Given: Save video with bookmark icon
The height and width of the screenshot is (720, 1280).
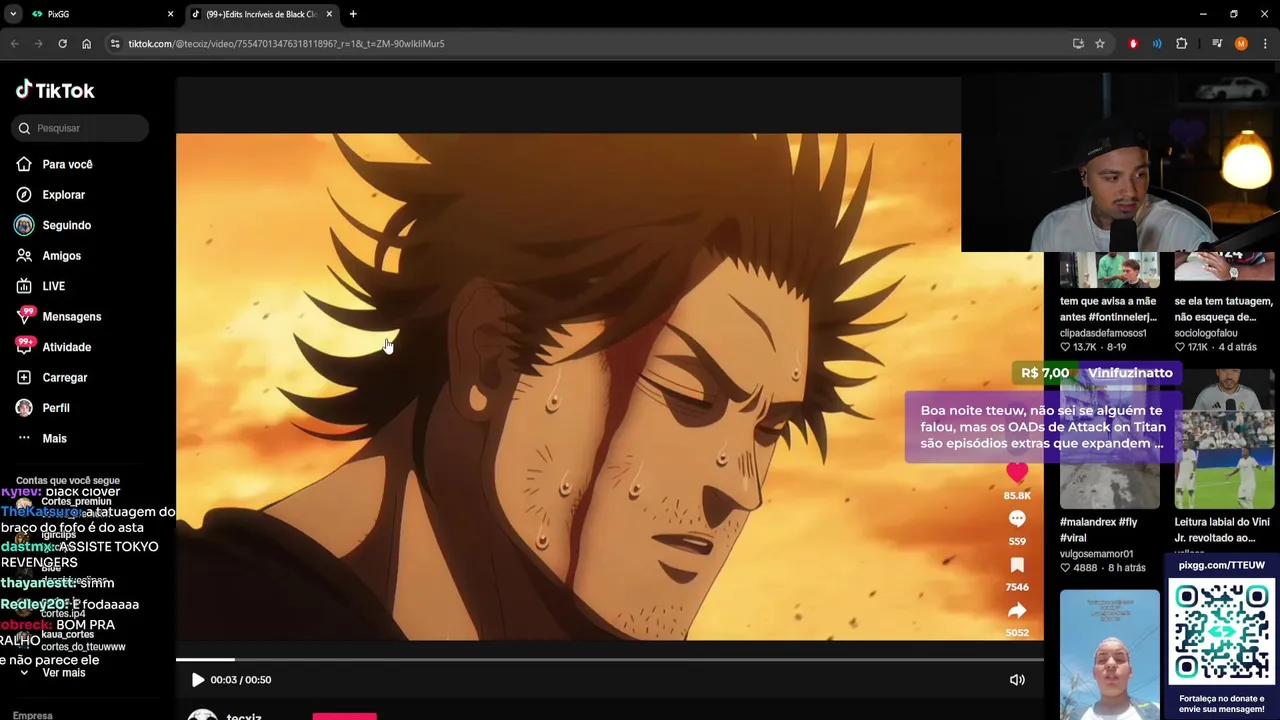Looking at the screenshot, I should [1017, 565].
